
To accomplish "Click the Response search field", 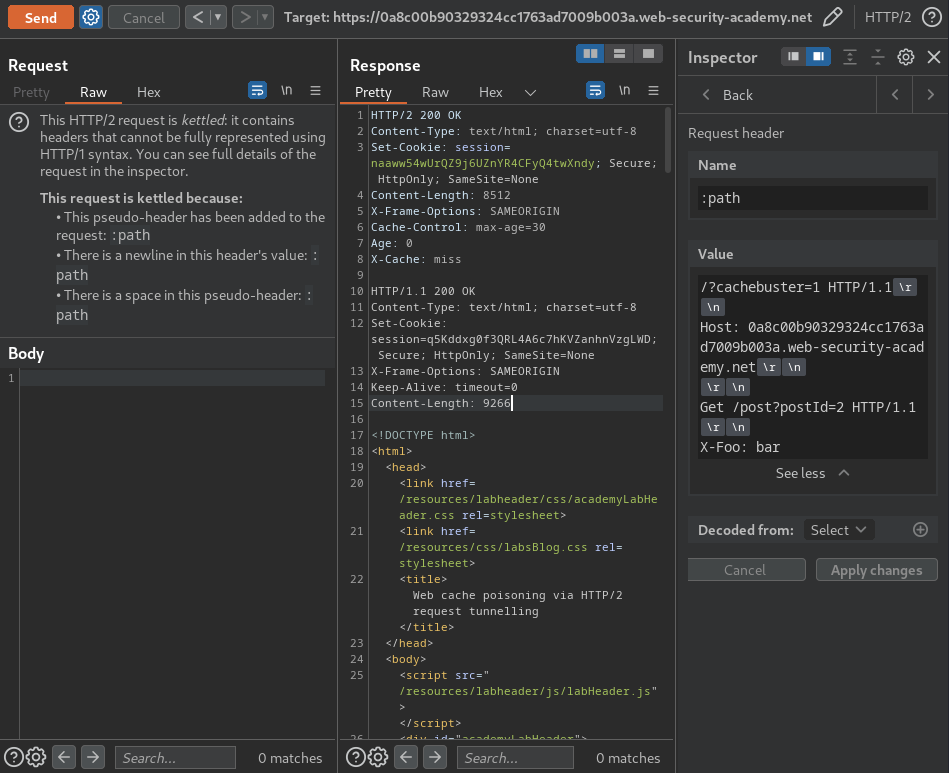I will [515, 758].
